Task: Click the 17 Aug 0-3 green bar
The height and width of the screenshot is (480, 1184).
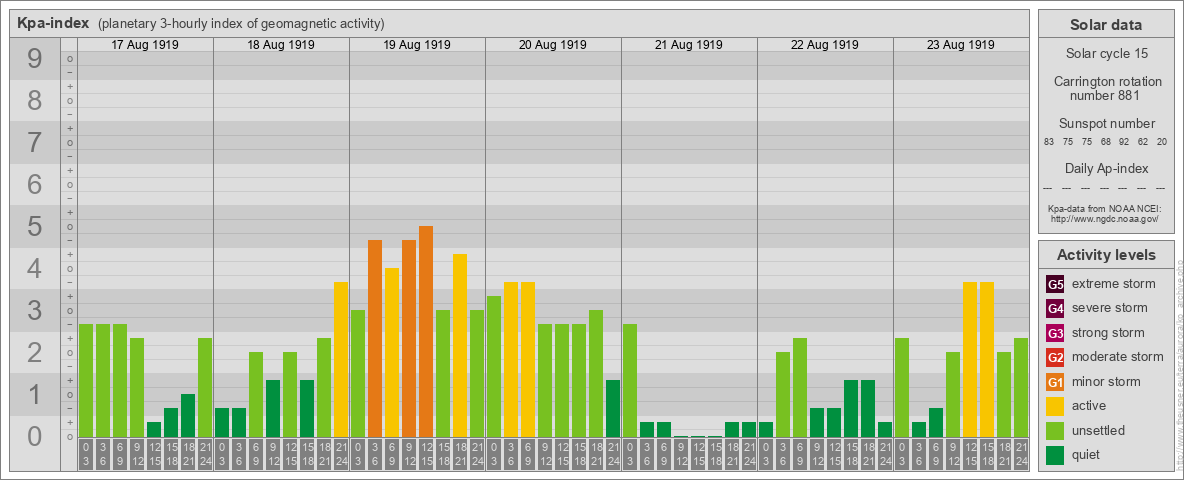Action: click(x=85, y=380)
